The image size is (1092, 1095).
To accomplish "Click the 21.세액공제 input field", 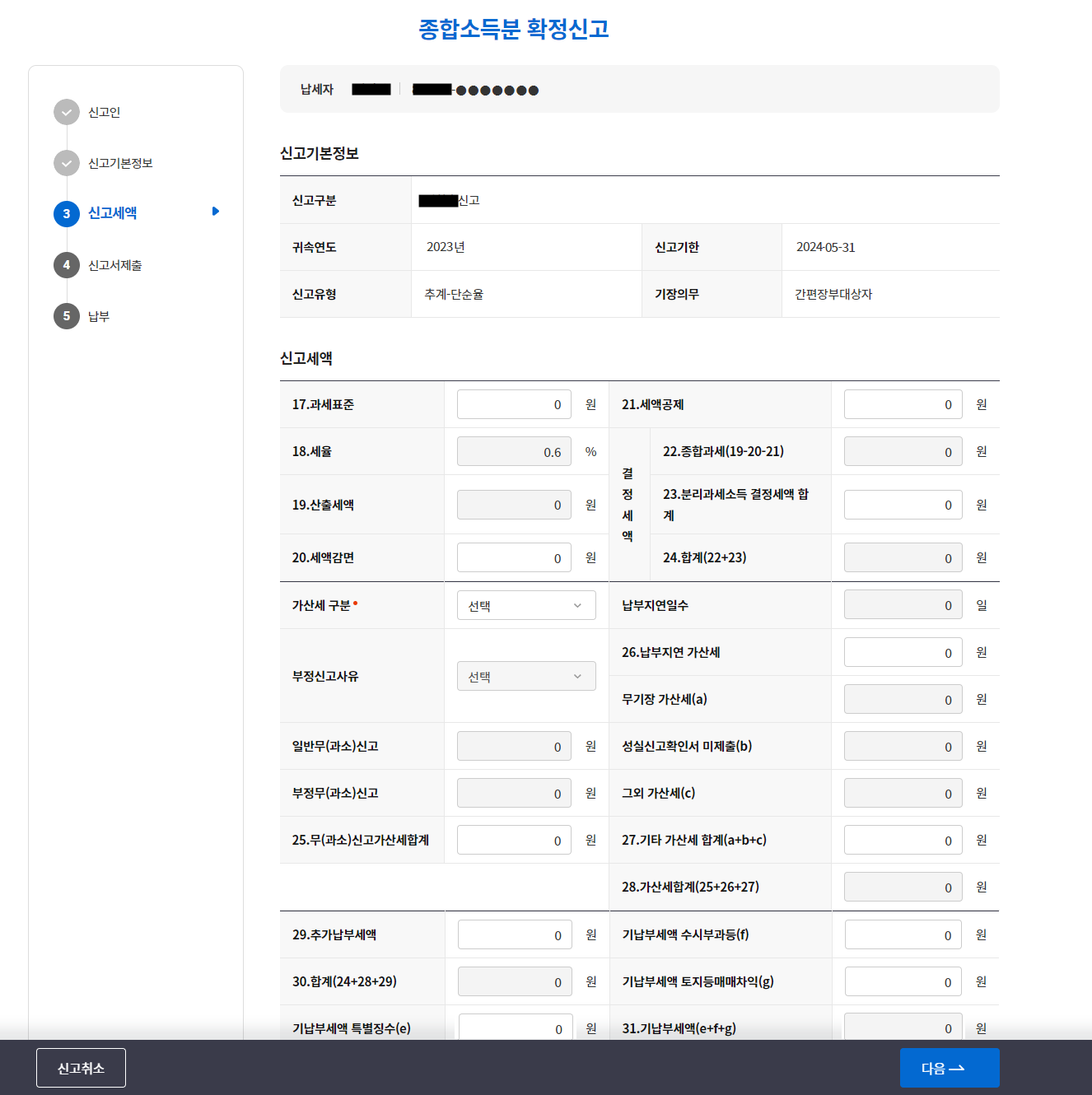I will pos(903,404).
